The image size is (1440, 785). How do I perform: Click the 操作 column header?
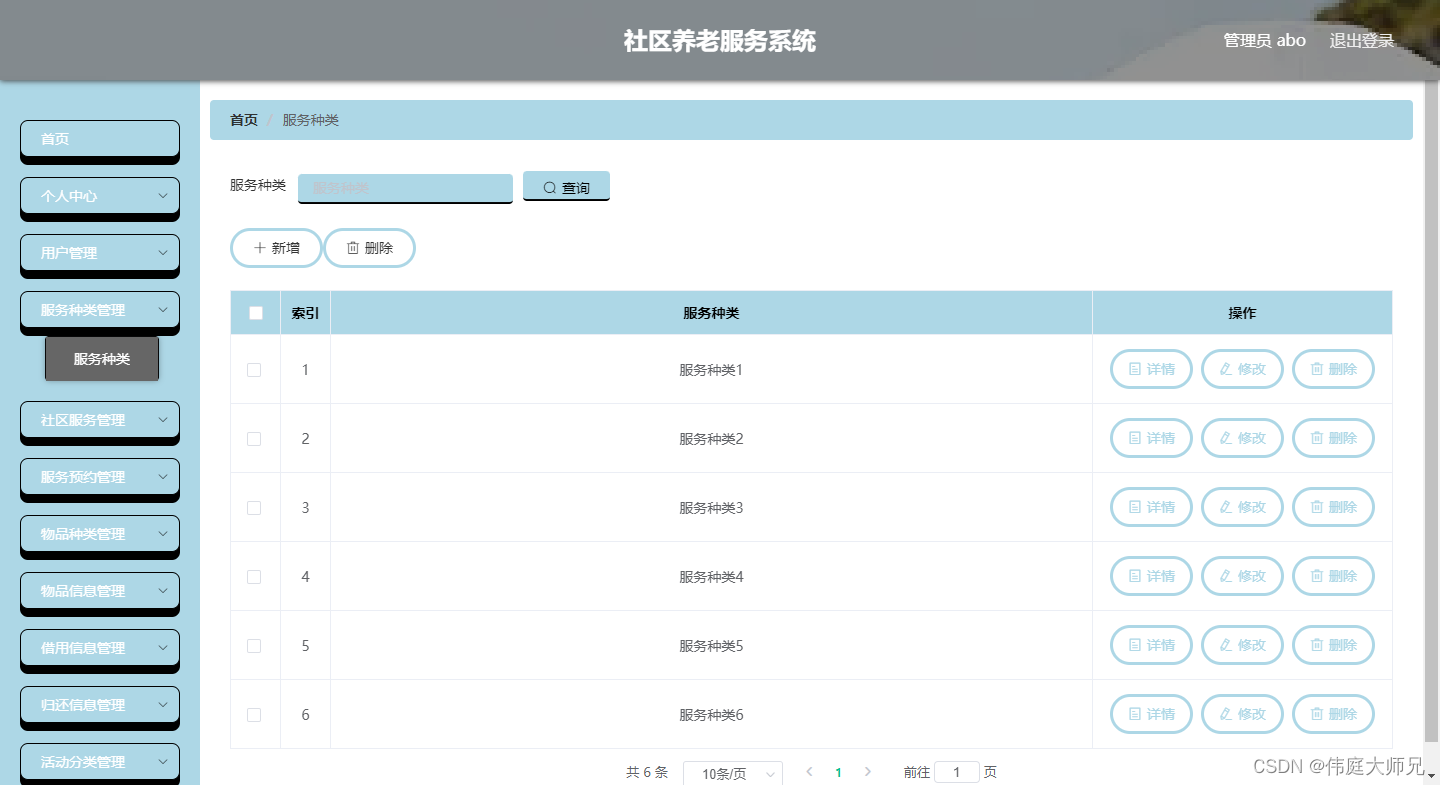1242,313
